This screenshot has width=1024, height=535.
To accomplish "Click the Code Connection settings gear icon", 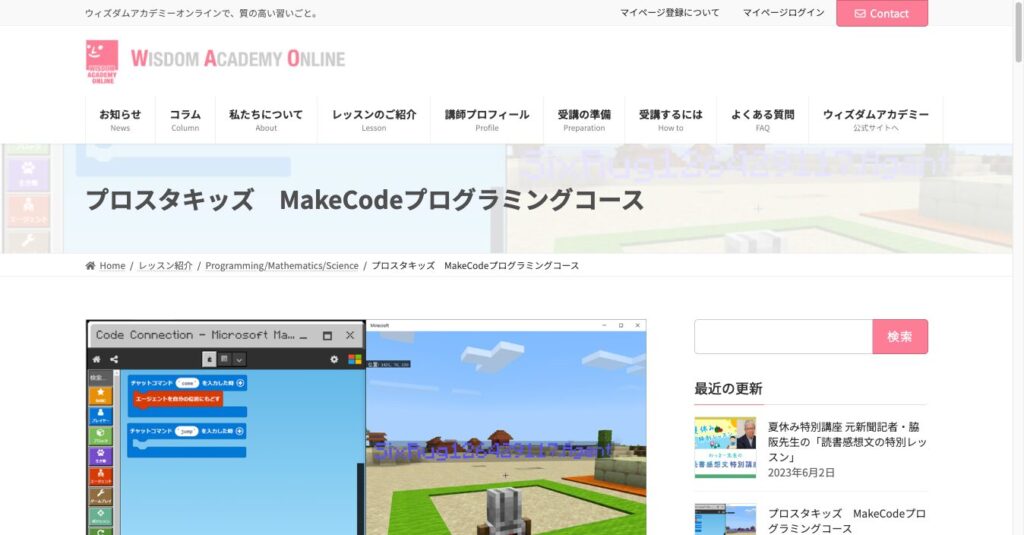I will (334, 359).
